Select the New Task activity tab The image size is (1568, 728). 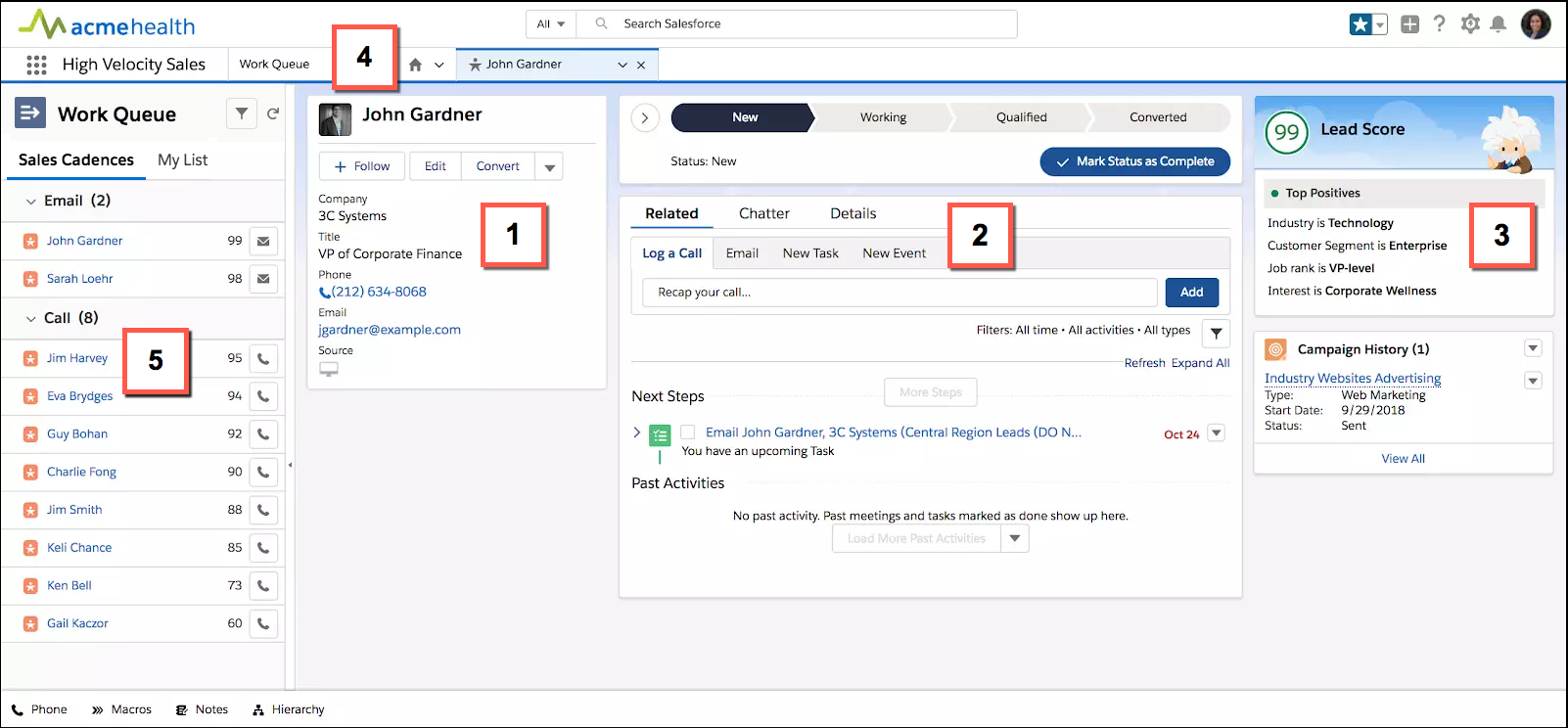[810, 253]
